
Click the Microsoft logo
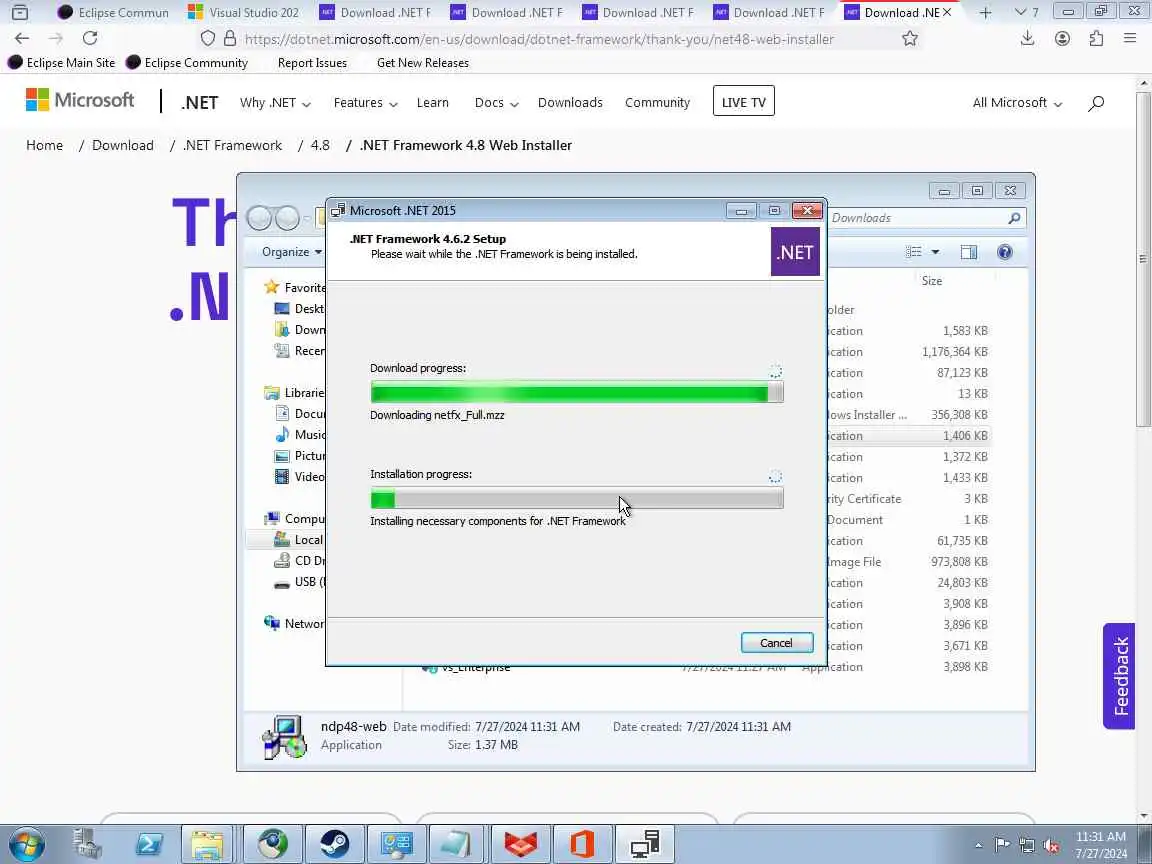tap(80, 100)
